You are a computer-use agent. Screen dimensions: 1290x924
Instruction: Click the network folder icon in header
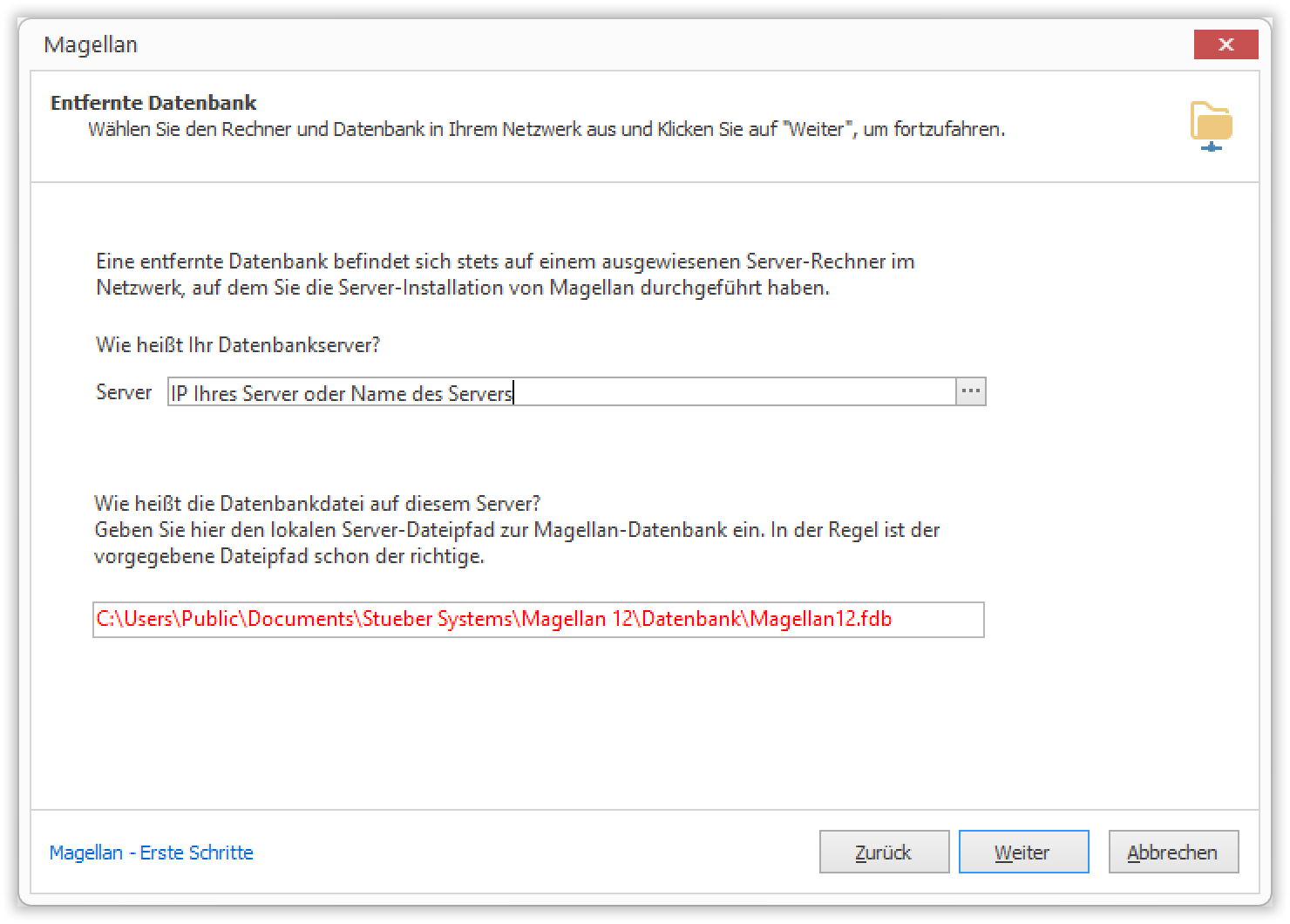point(1211,126)
